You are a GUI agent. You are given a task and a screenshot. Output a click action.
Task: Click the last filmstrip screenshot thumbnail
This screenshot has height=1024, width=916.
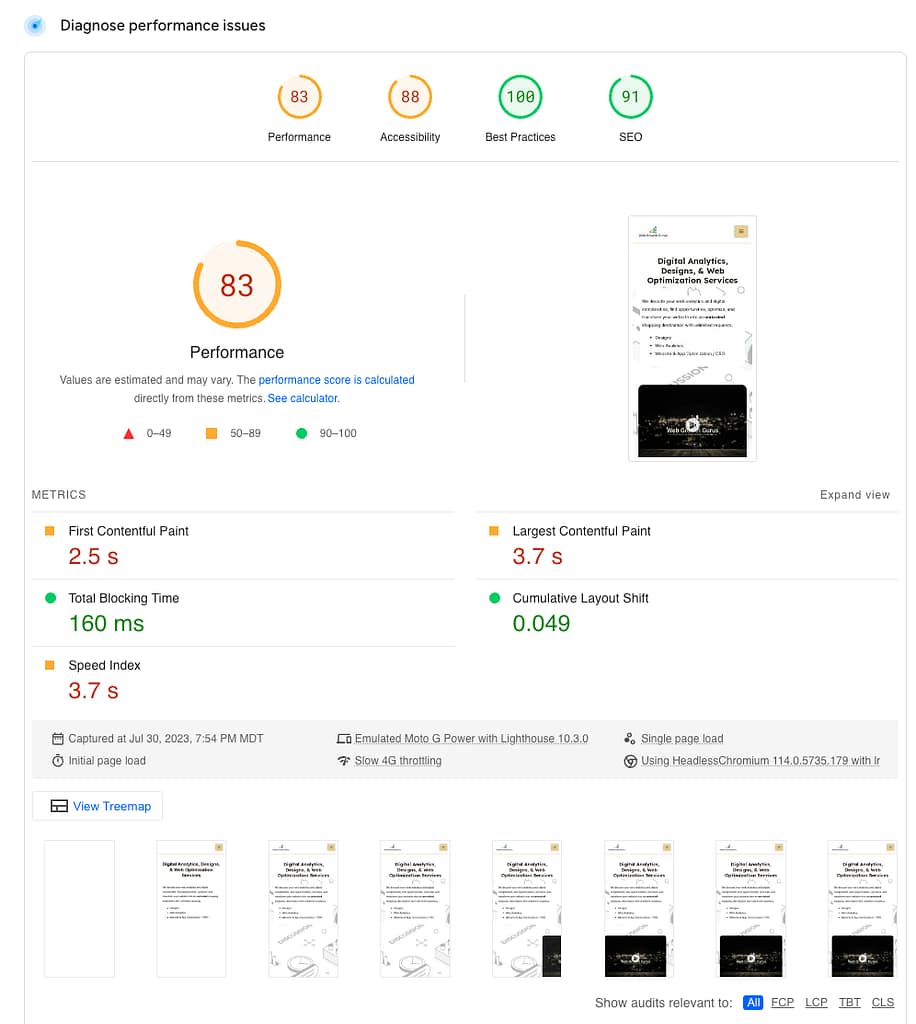(862, 908)
